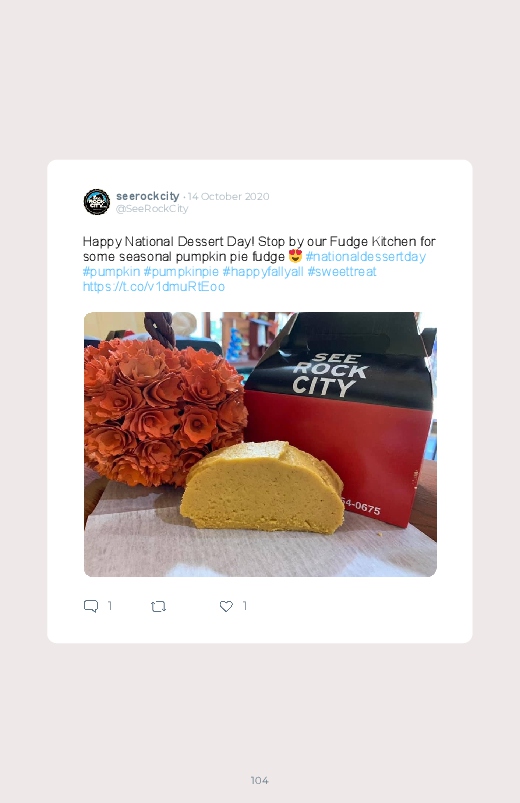Image resolution: width=520 pixels, height=803 pixels.
Task: Open the @SeeRockCity handle
Action: [x=152, y=209]
